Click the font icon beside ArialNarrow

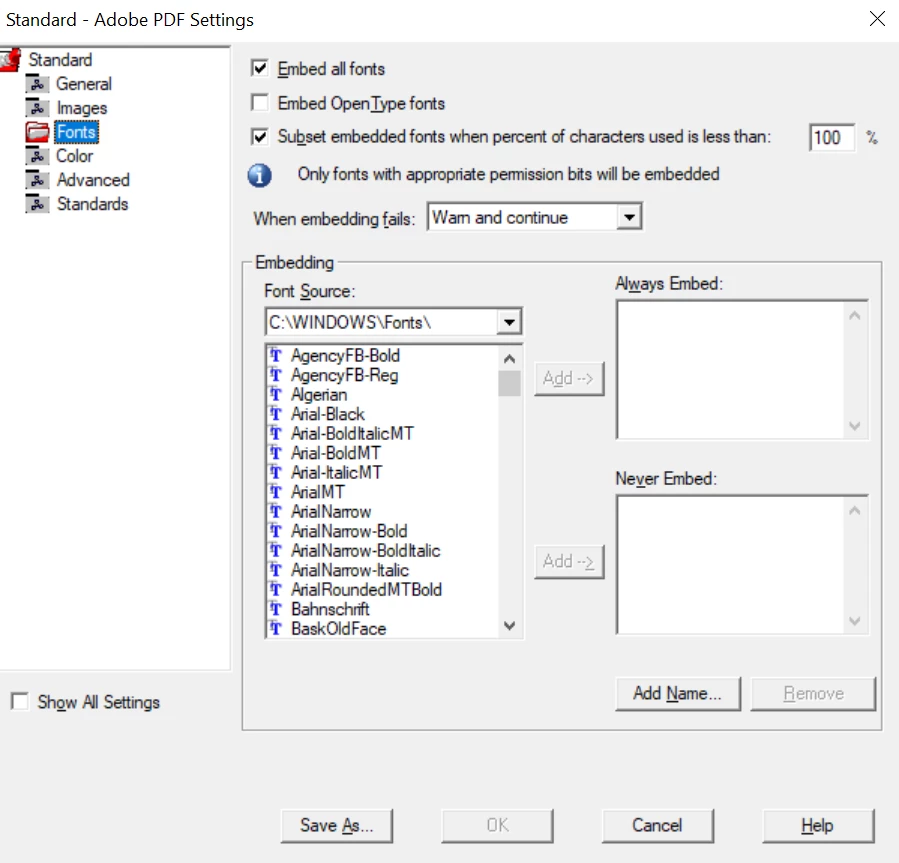click(x=276, y=511)
